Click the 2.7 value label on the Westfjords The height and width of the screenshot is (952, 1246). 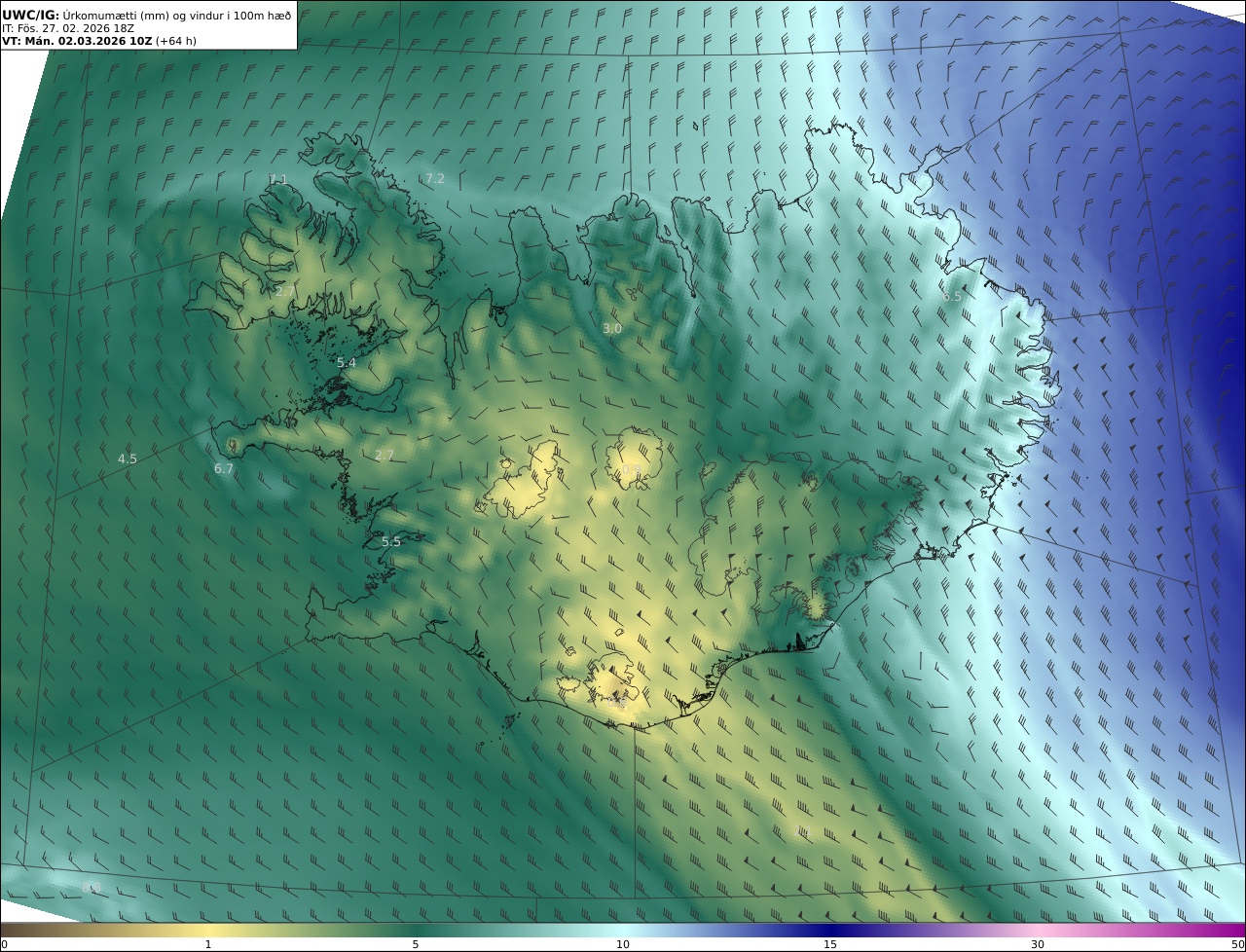[x=285, y=291]
